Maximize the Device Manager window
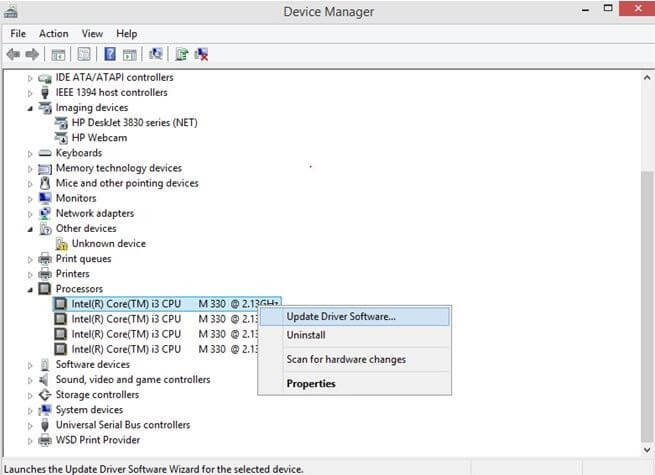Viewport: 655px width, 475px height. pyautogui.click(x=608, y=8)
